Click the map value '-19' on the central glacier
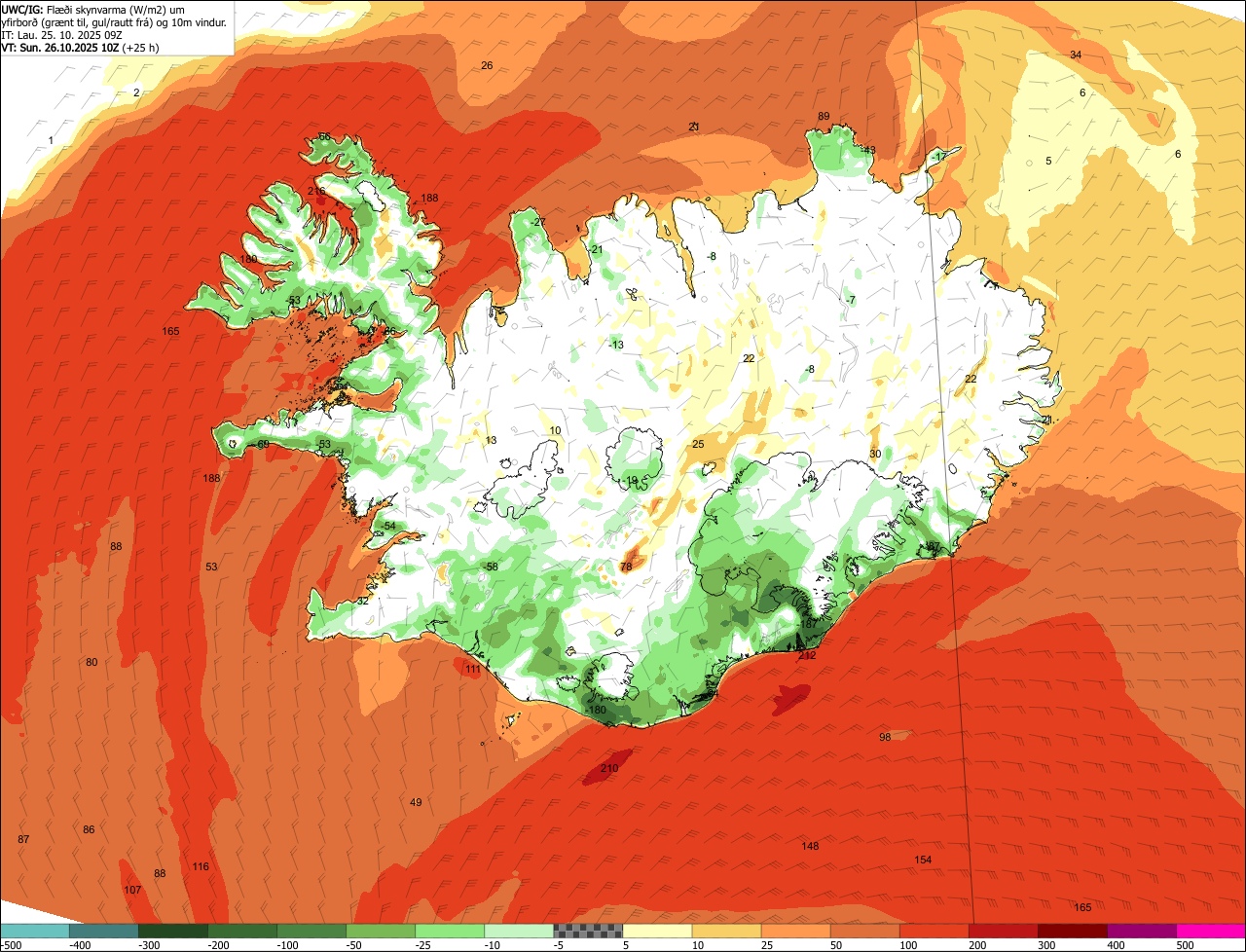The image size is (1246, 952). 630,481
